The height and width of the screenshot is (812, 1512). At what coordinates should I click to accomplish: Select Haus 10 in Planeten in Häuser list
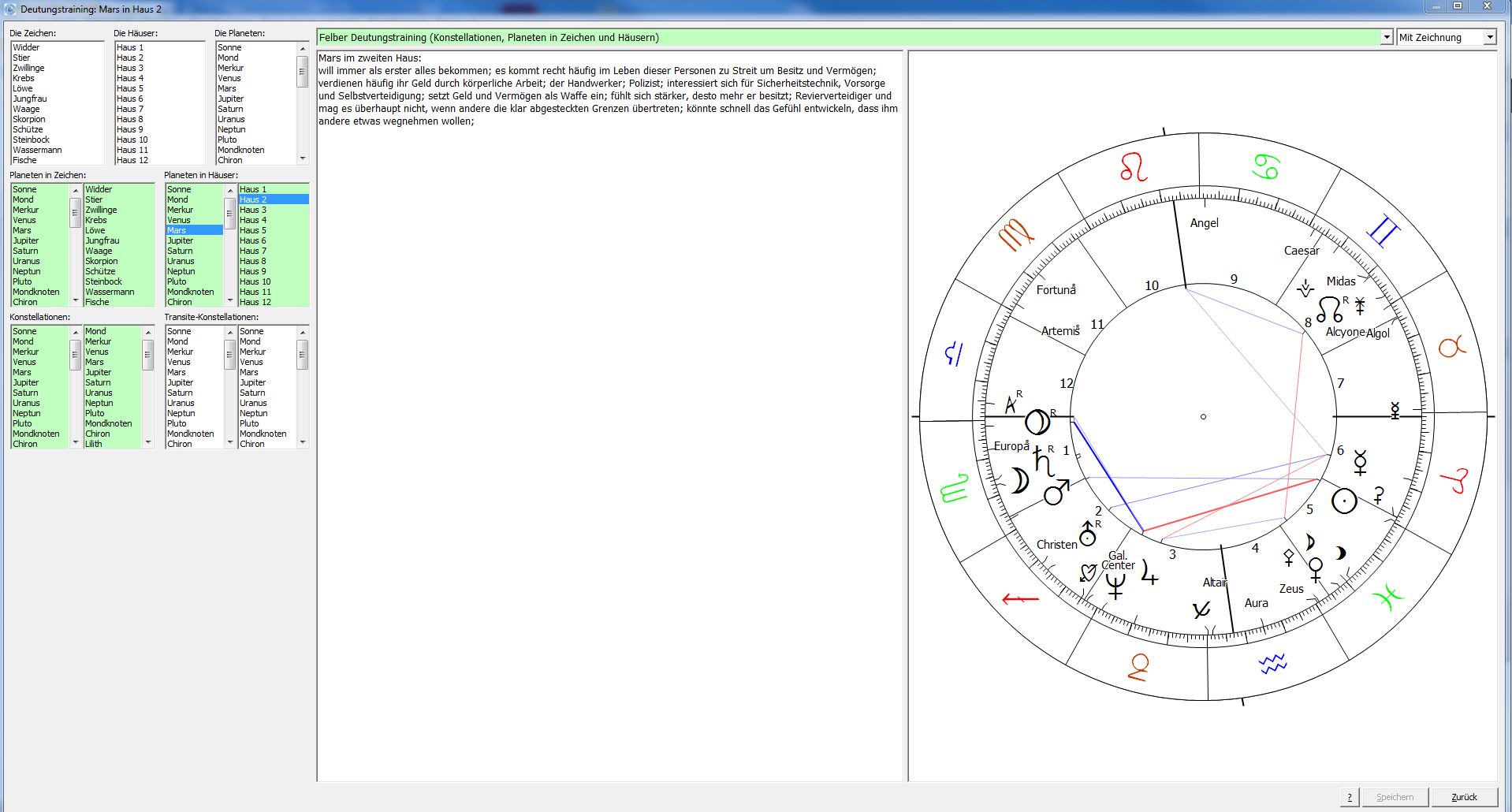point(273,281)
